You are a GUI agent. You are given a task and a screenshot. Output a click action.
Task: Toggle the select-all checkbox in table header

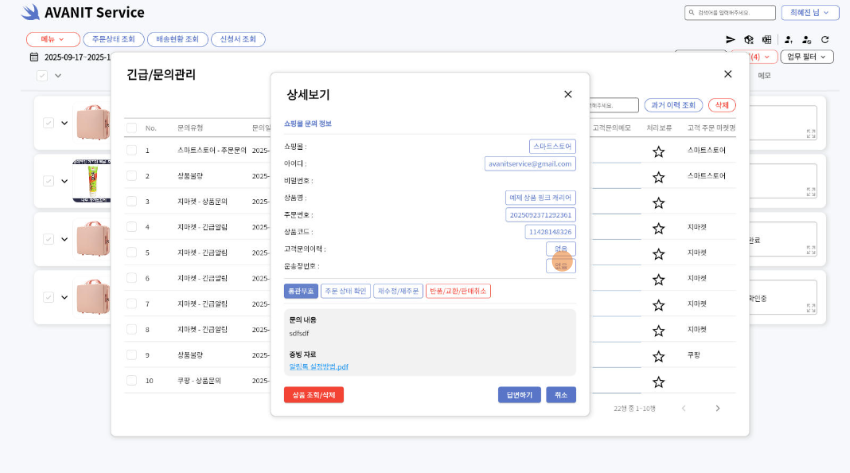pos(131,128)
